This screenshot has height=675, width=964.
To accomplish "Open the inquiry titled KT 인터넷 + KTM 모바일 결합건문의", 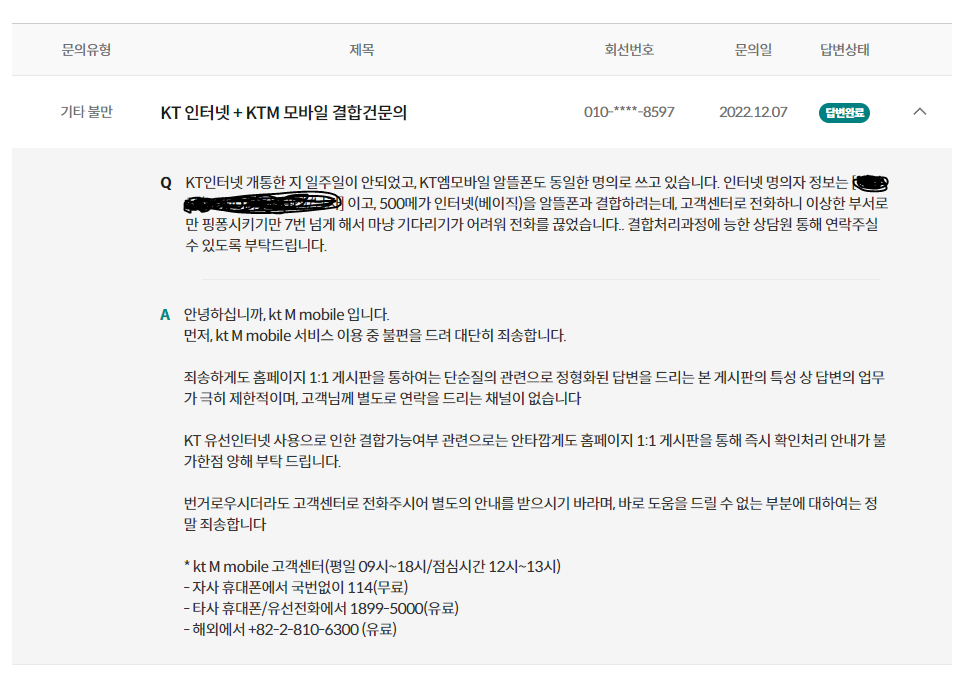I will click(283, 112).
